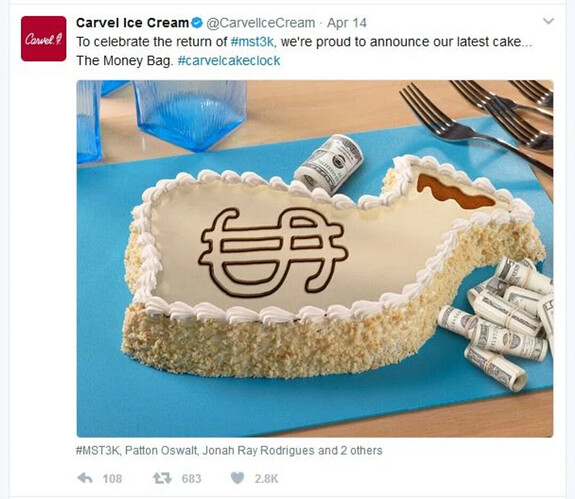Click the 683 retweets count
Screen dimensions: 575x499
click(x=191, y=479)
